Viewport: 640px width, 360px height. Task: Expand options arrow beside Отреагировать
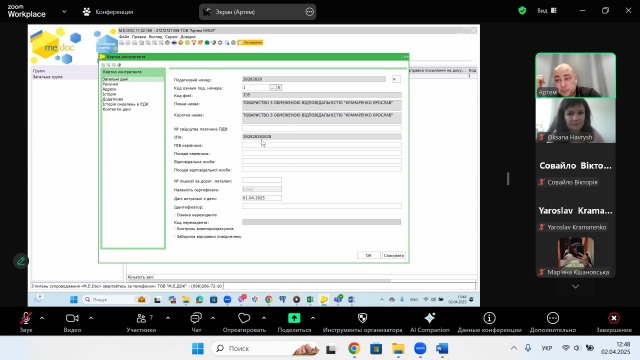tap(264, 318)
